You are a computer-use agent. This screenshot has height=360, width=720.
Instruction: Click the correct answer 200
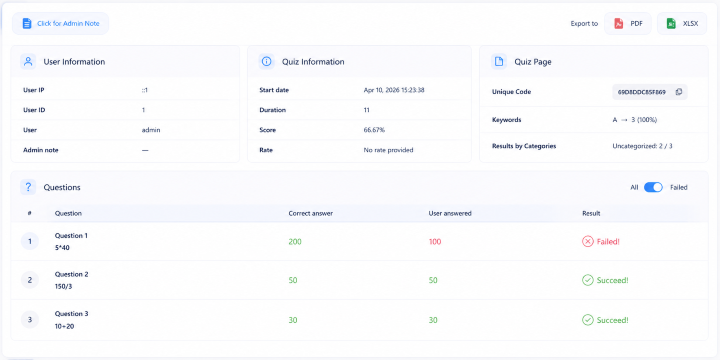click(295, 242)
